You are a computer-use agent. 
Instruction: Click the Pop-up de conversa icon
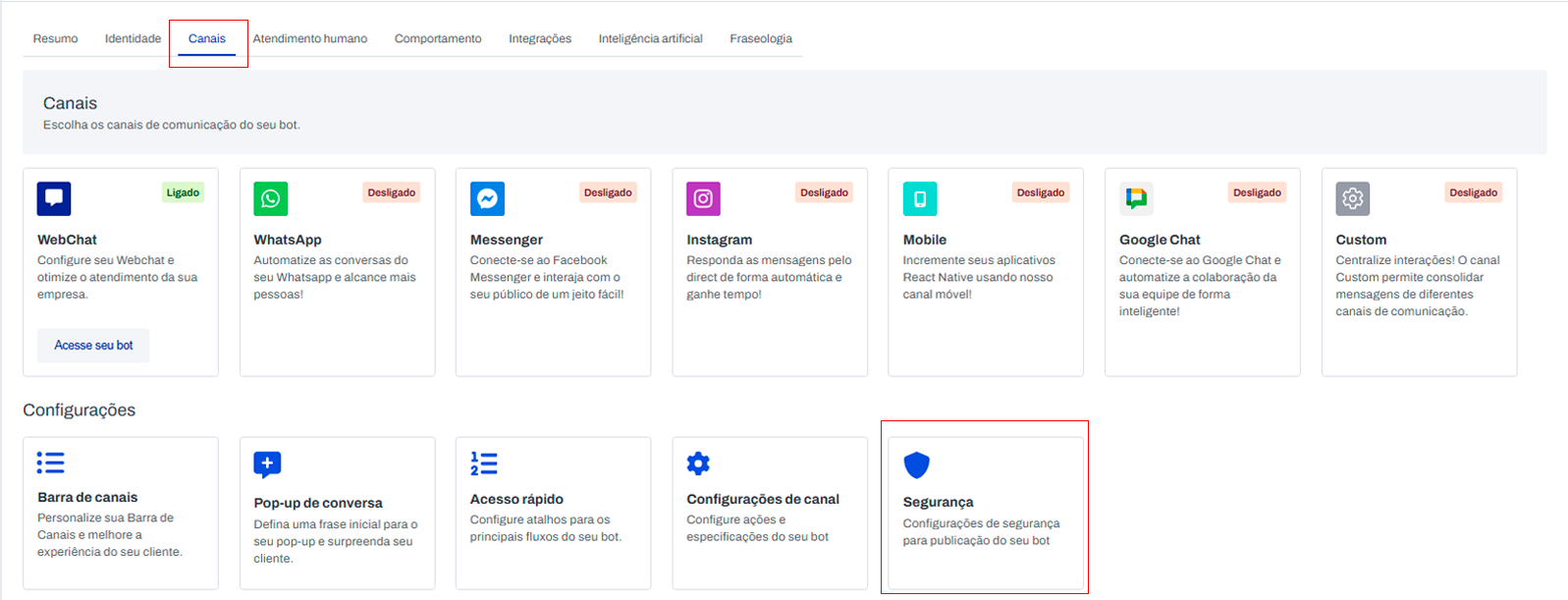click(267, 464)
